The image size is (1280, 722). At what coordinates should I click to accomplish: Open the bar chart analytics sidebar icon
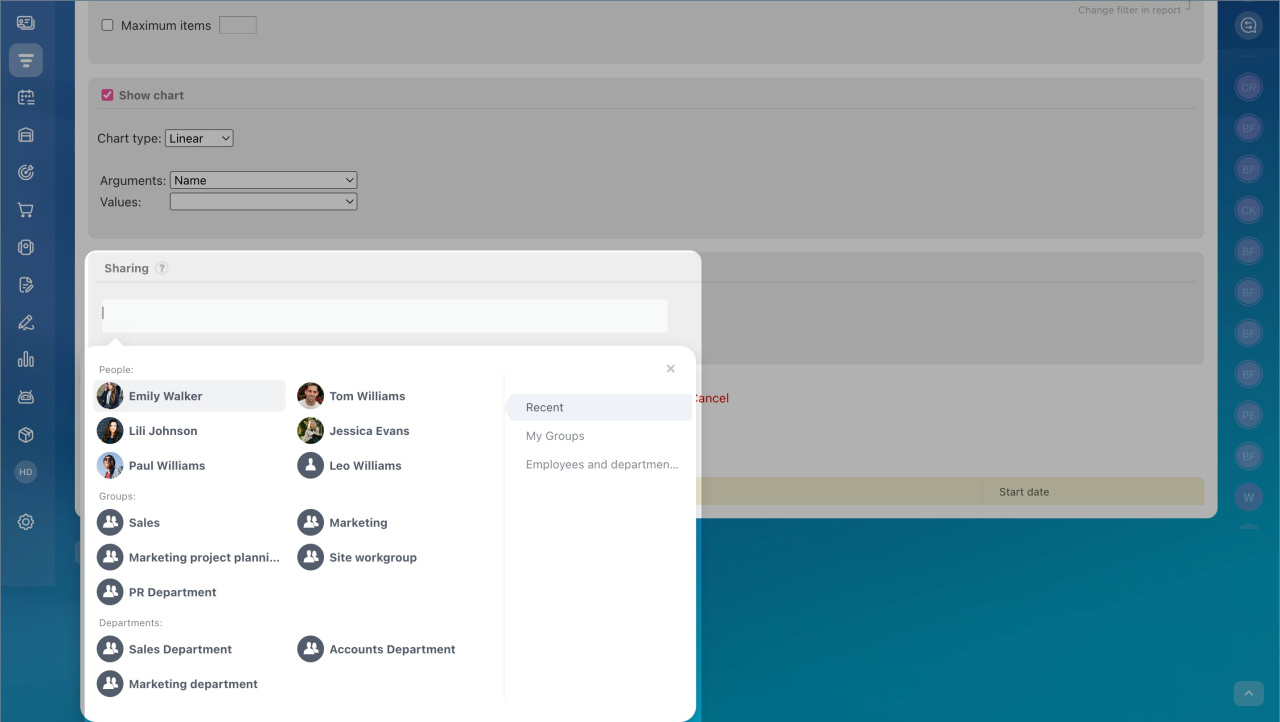26,360
